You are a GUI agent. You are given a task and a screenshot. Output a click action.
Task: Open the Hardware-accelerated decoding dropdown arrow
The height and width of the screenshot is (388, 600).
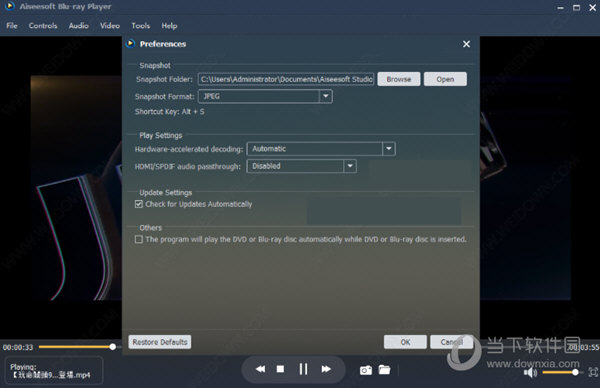[389, 149]
